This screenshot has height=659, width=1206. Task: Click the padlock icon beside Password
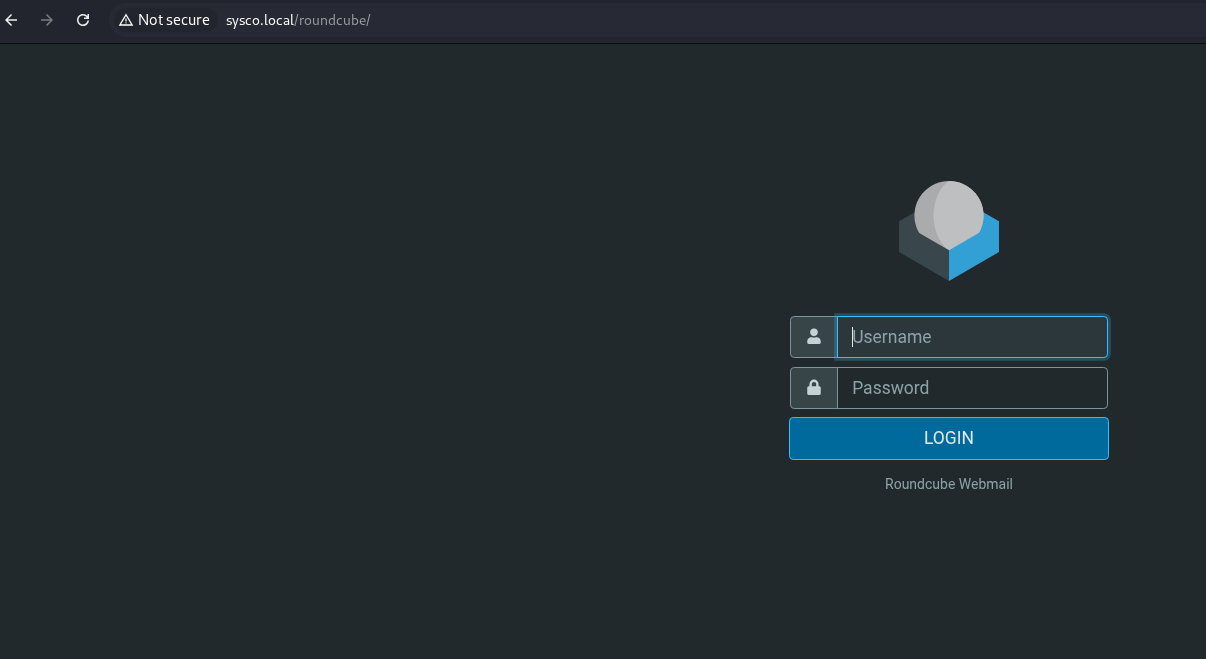tap(813, 388)
